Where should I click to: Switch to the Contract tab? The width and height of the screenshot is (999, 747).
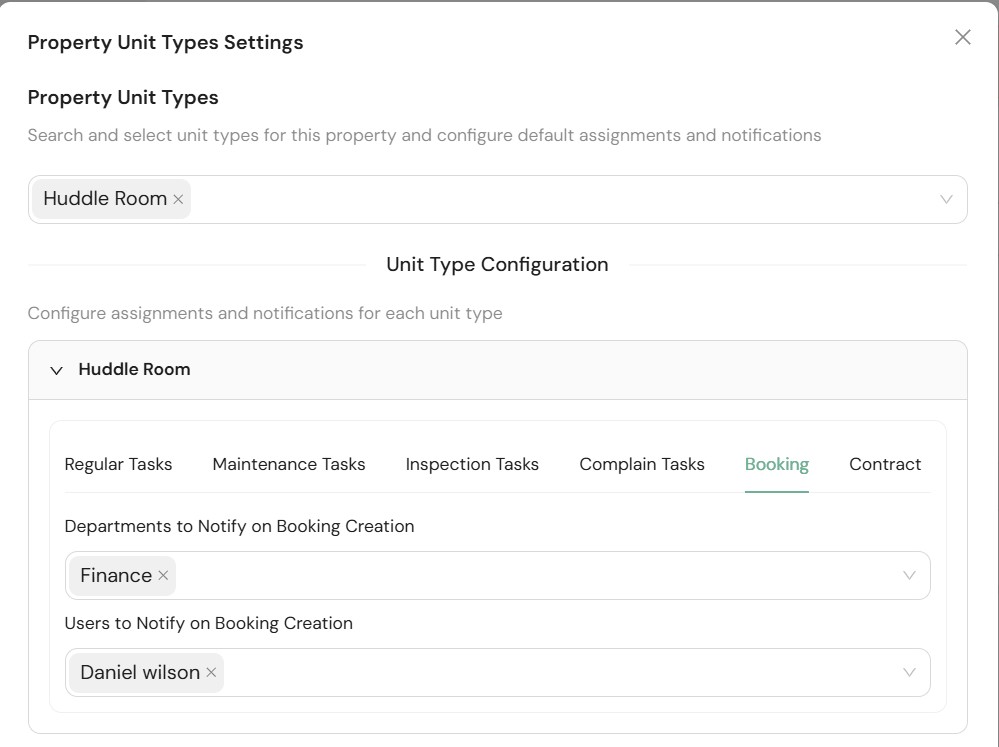click(x=885, y=464)
